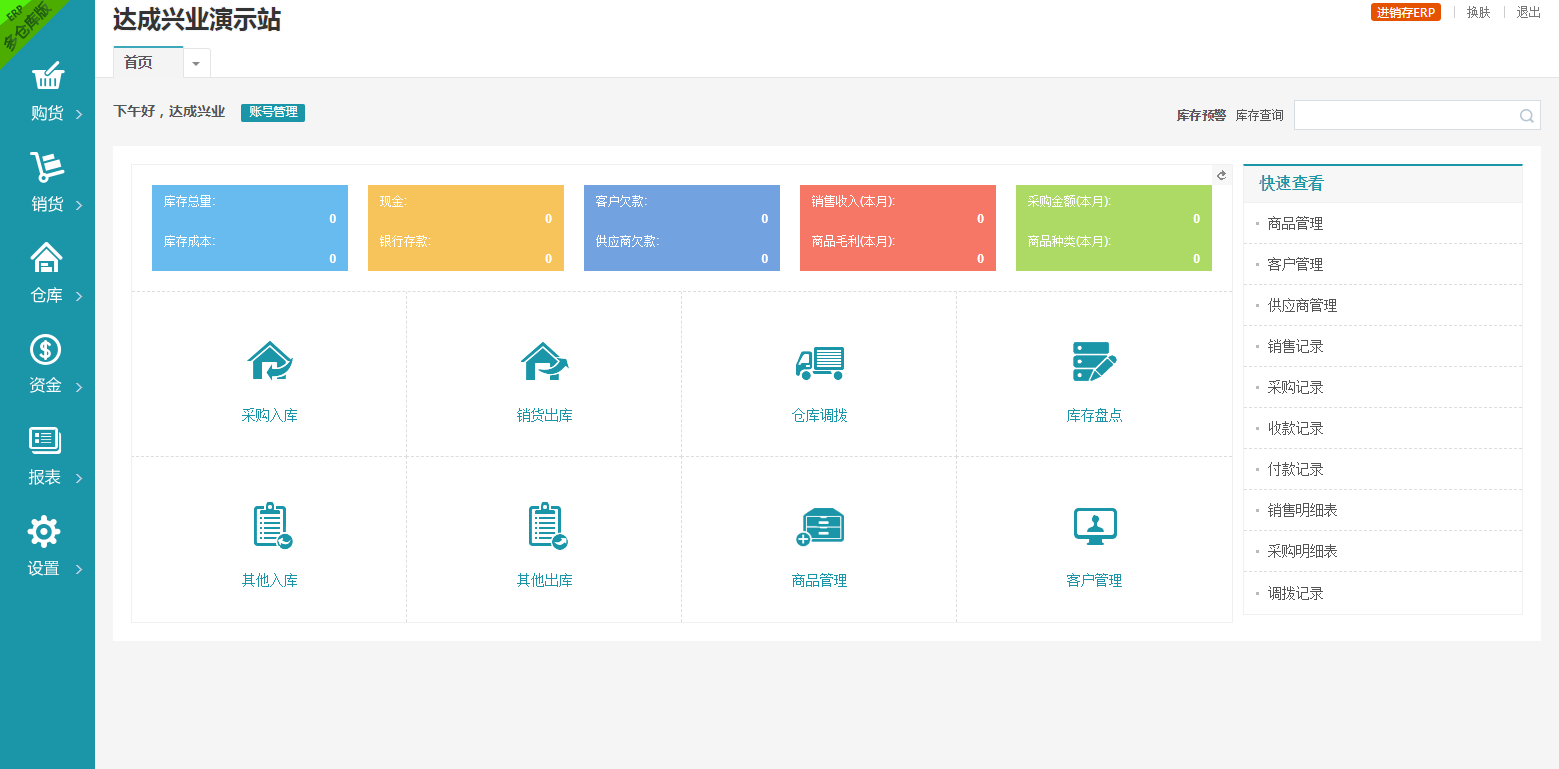This screenshot has width=1559, height=769.
Task: Click the 商品管理 drawer icon
Action: tap(819, 526)
